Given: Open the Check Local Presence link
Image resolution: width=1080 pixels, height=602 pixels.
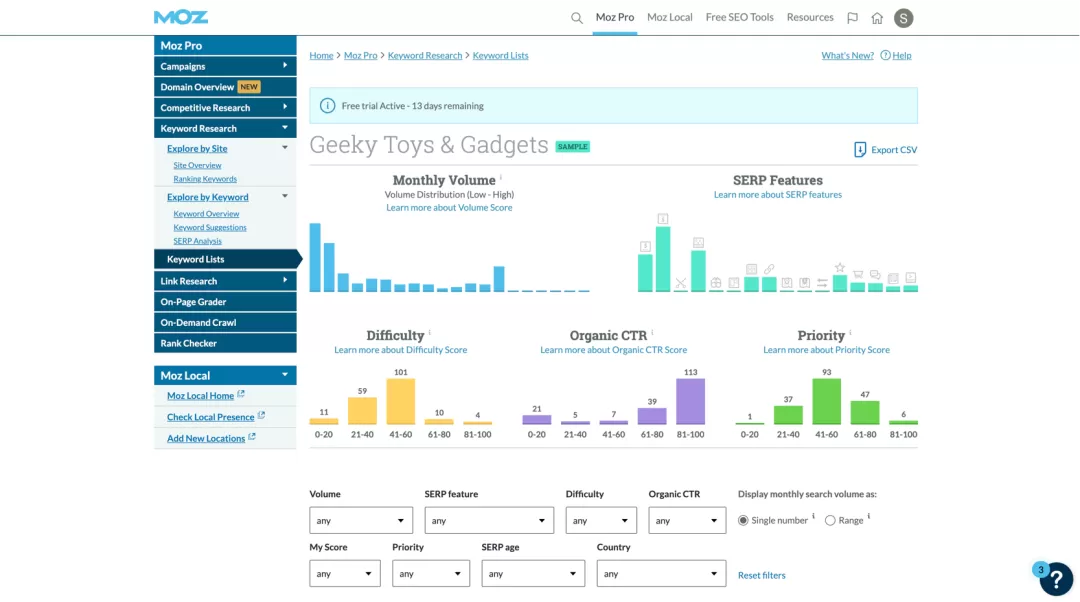Looking at the screenshot, I should (210, 417).
